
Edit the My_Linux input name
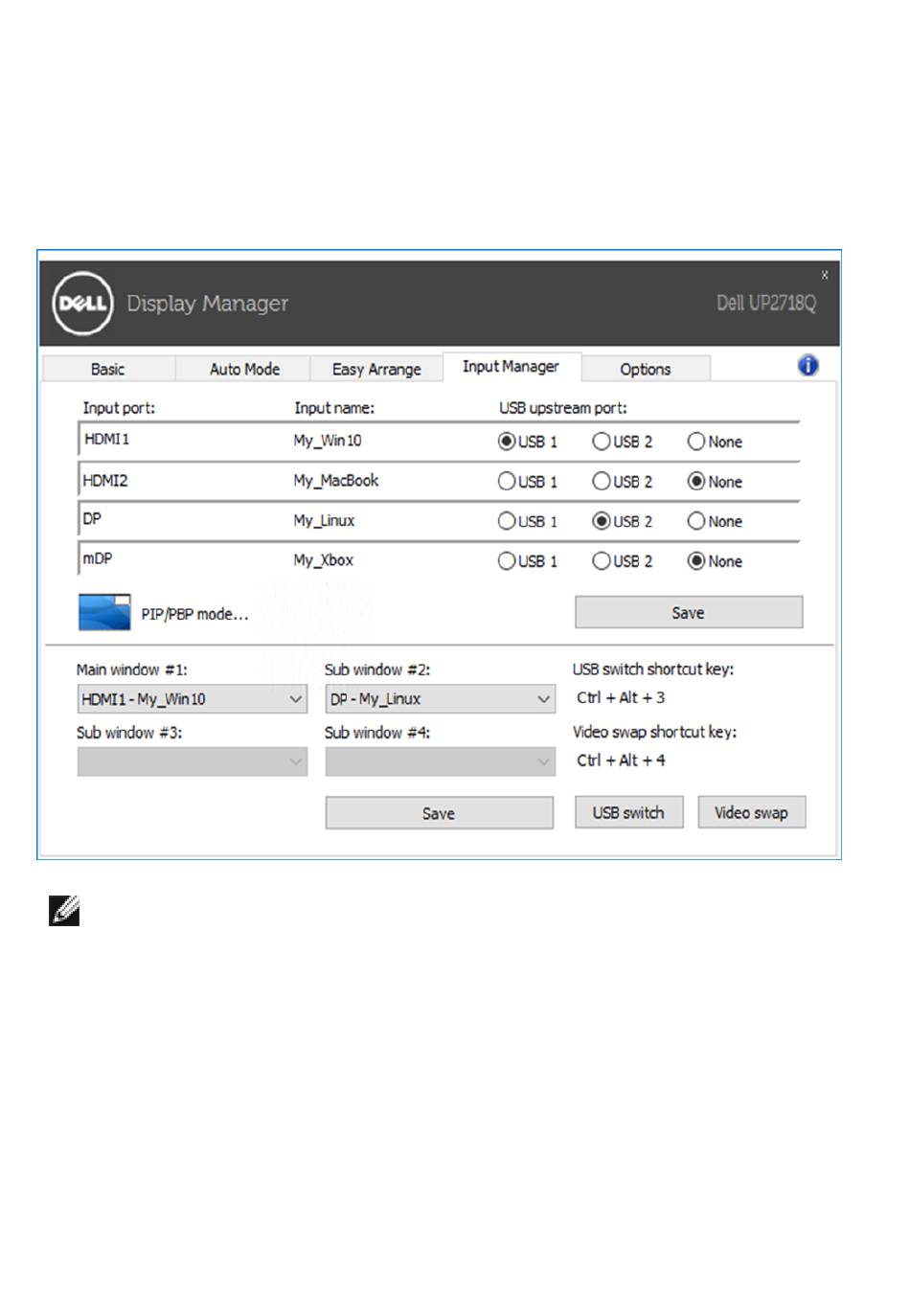click(x=324, y=521)
